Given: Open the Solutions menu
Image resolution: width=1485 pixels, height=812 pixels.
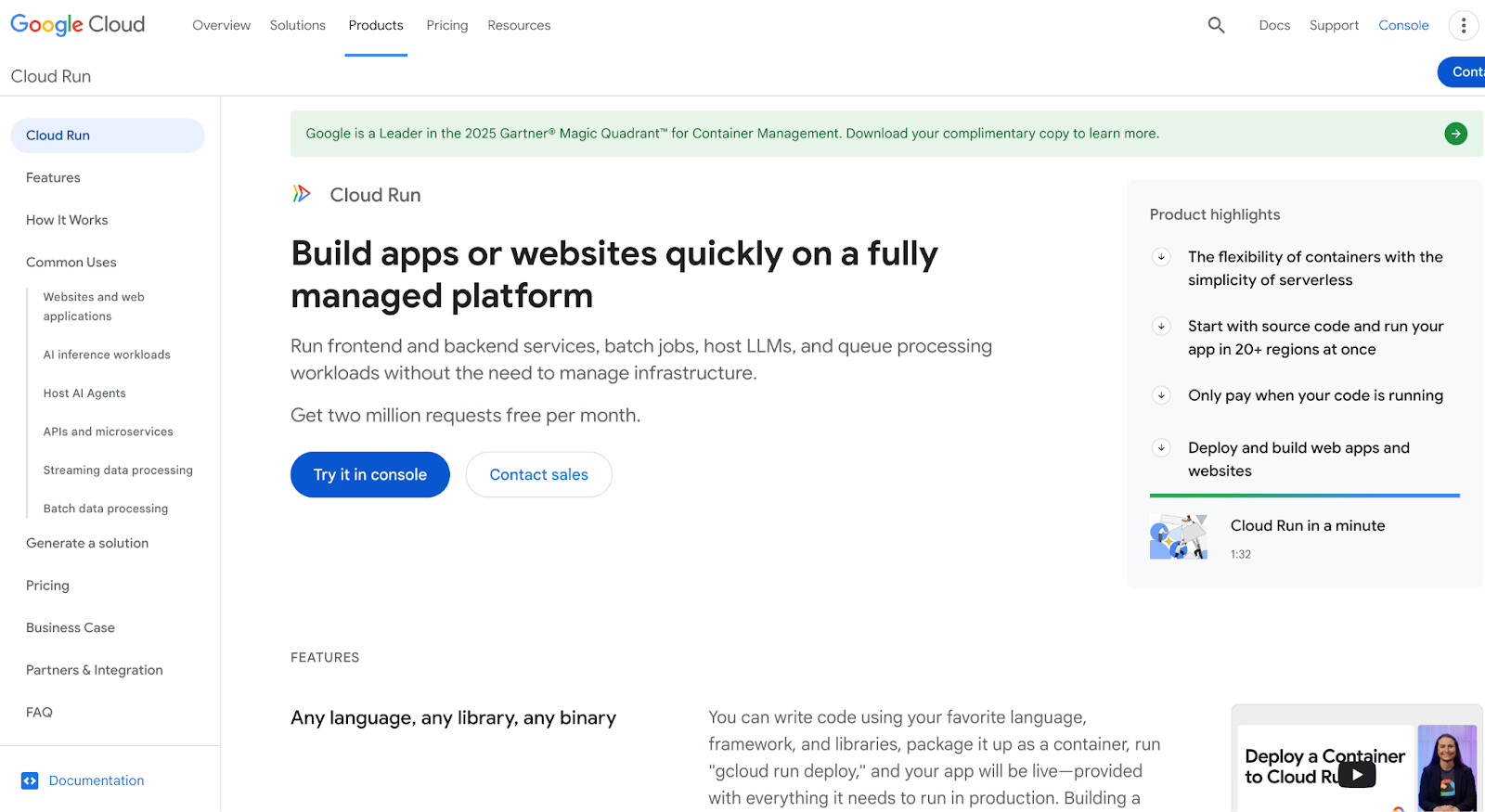Looking at the screenshot, I should 298,25.
